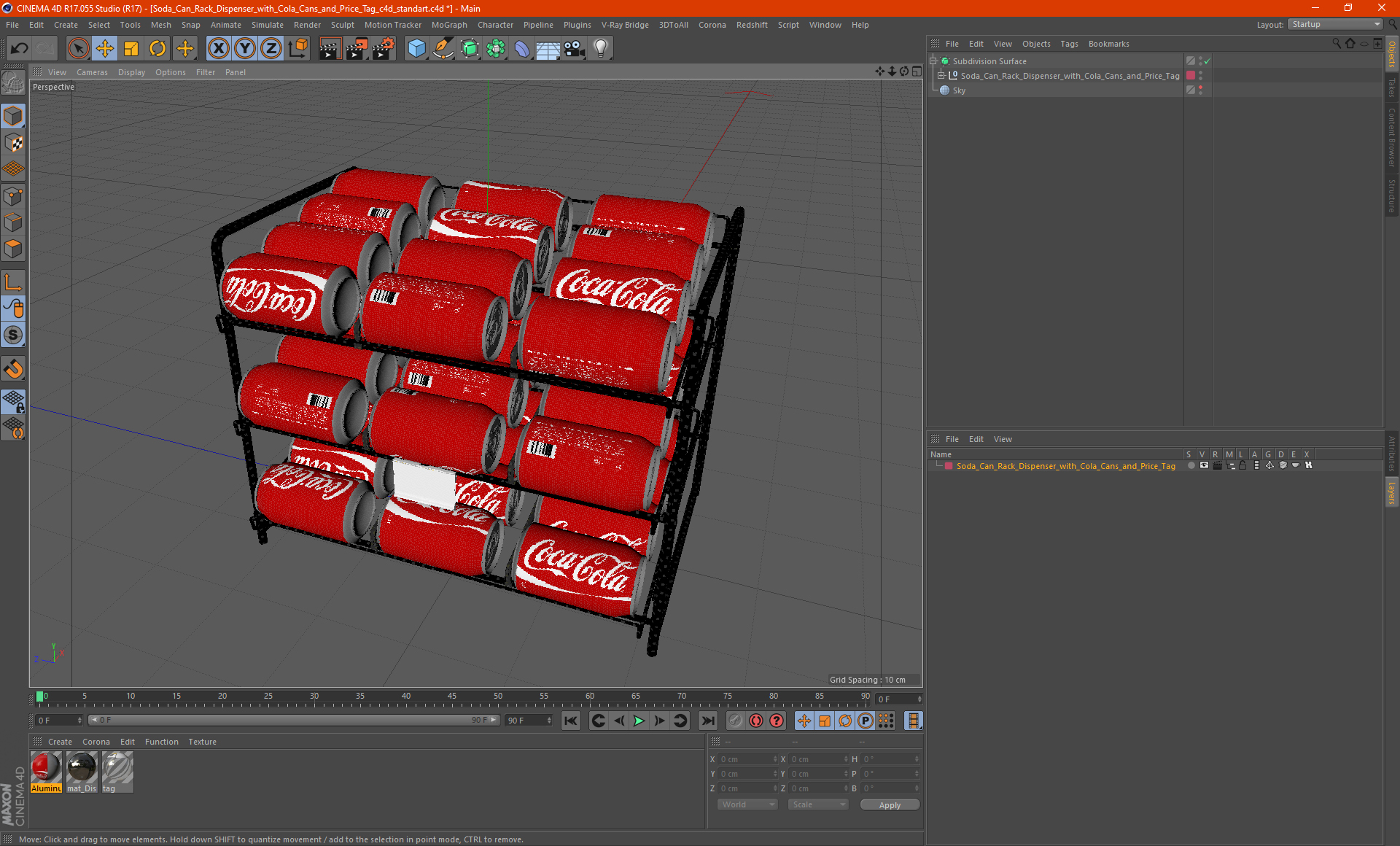Switch to Points mode
The height and width of the screenshot is (846, 1400).
point(13,196)
